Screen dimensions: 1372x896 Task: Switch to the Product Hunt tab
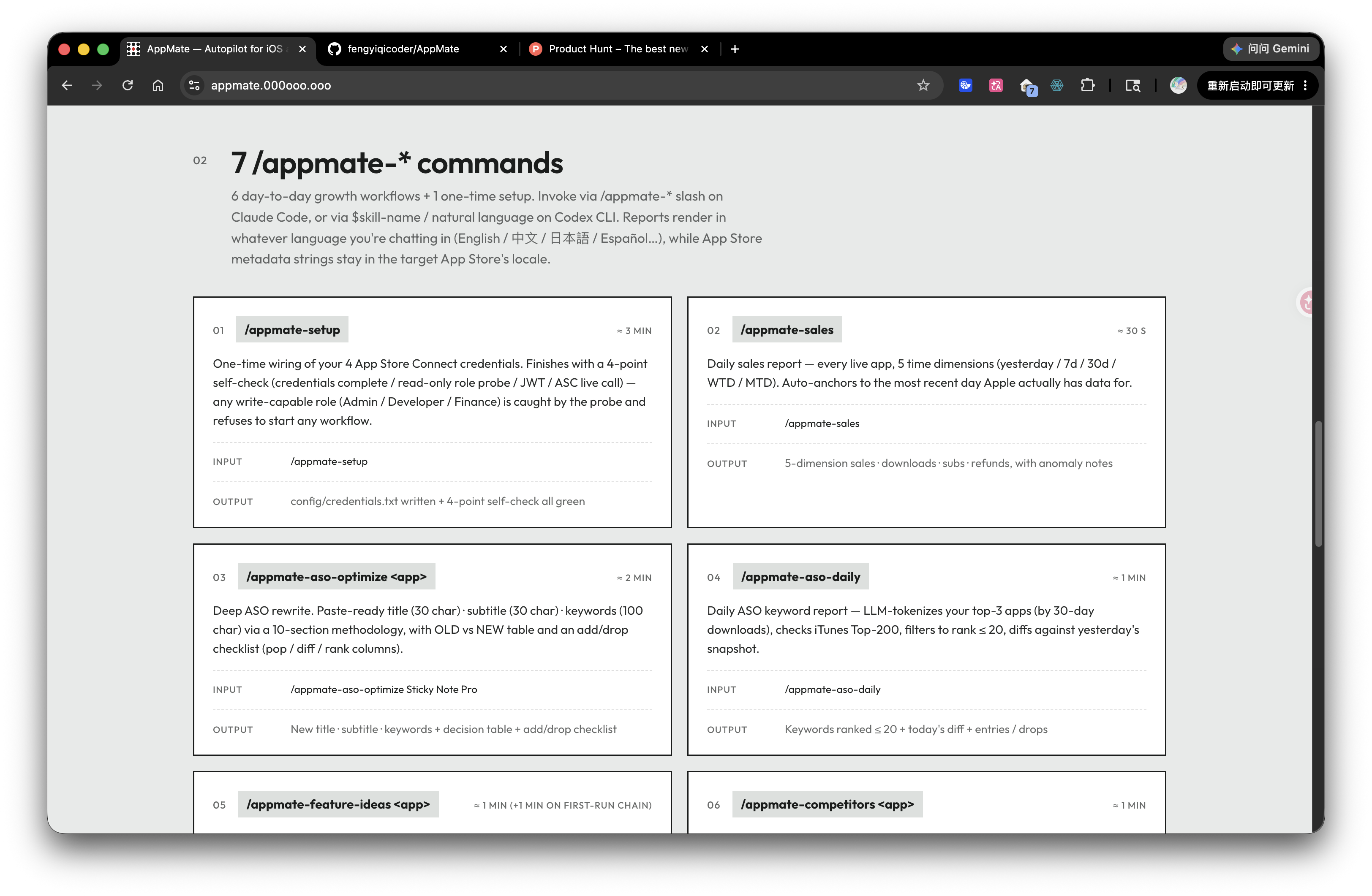618,49
